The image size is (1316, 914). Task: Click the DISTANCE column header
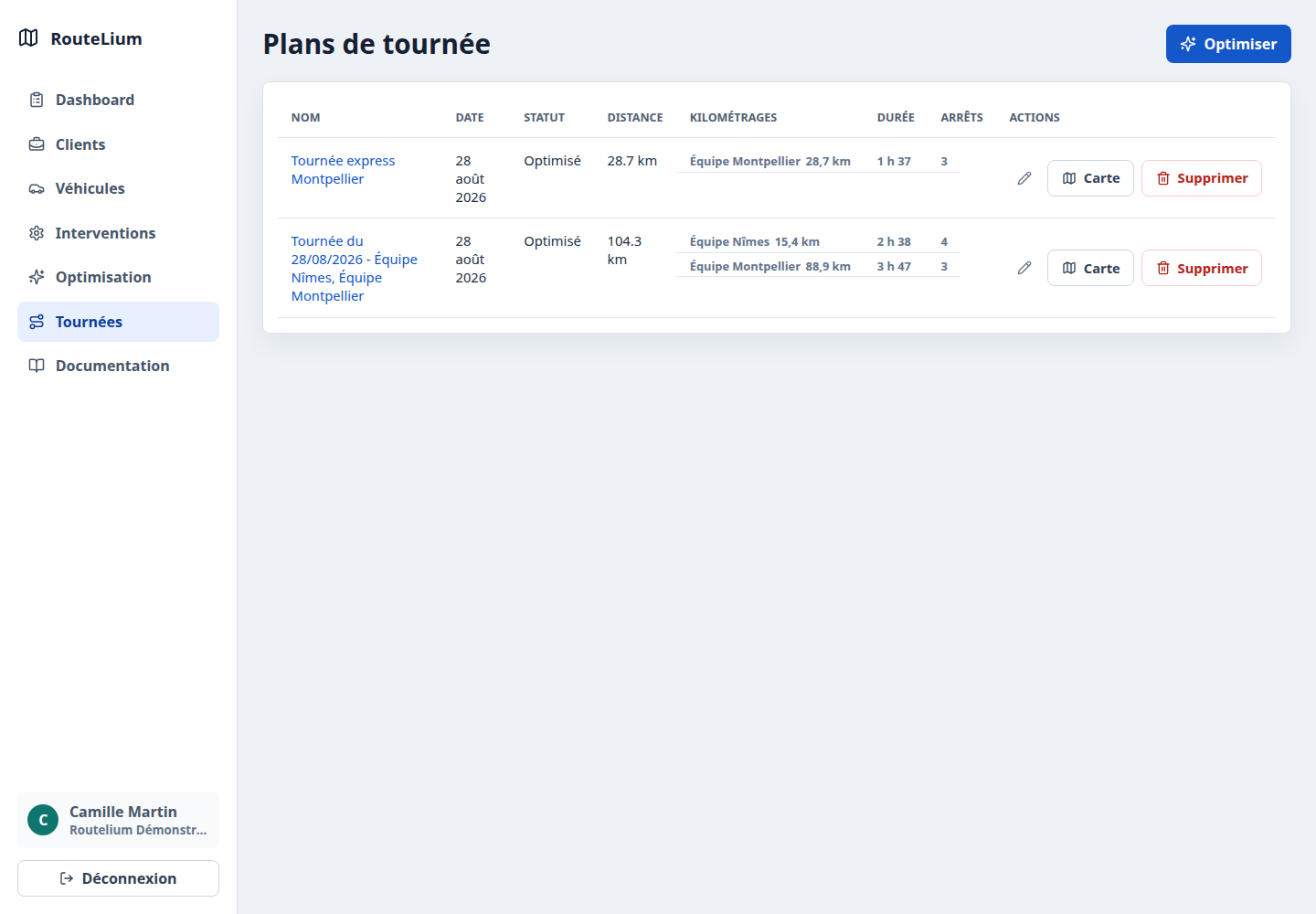(635, 118)
